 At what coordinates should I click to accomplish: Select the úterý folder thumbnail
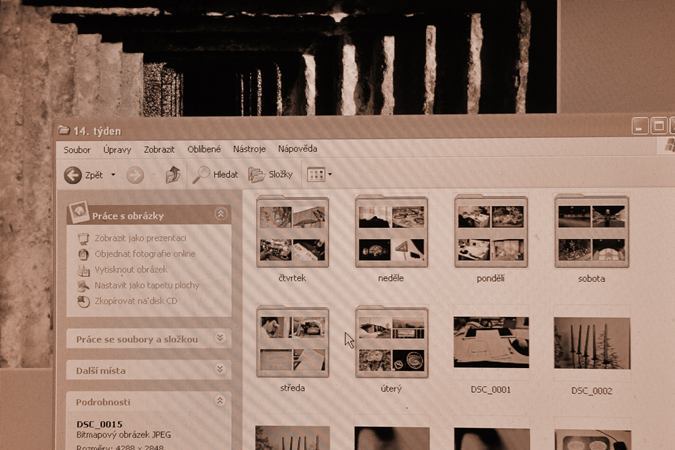click(391, 342)
